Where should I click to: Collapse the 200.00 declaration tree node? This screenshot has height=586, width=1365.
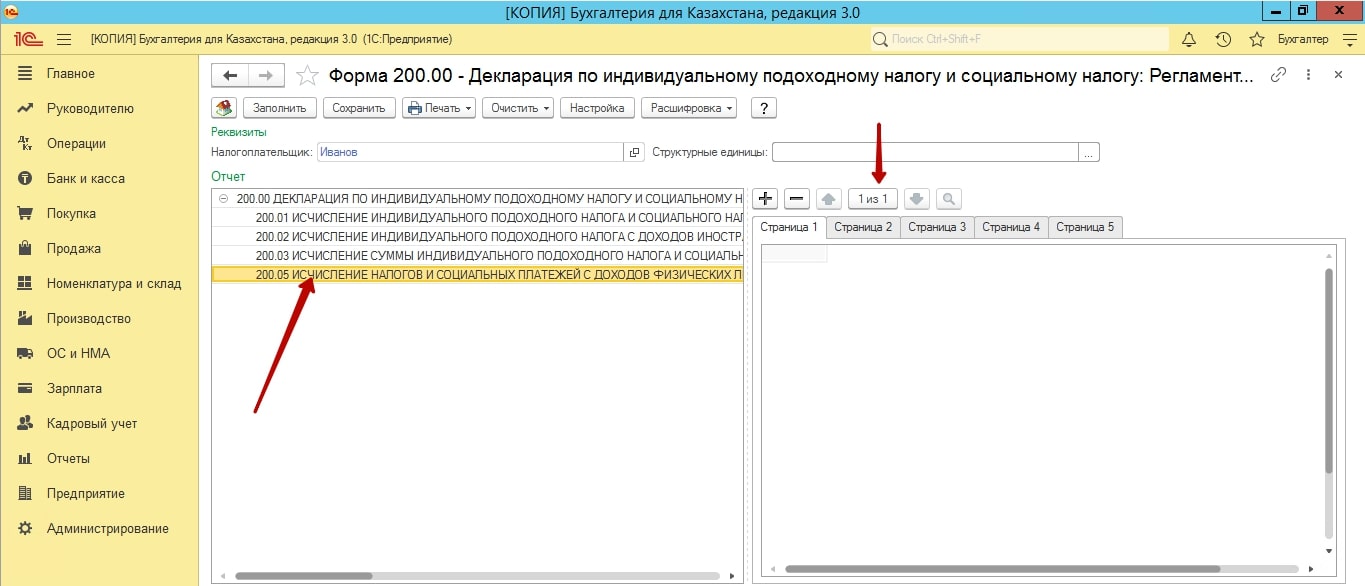[223, 198]
